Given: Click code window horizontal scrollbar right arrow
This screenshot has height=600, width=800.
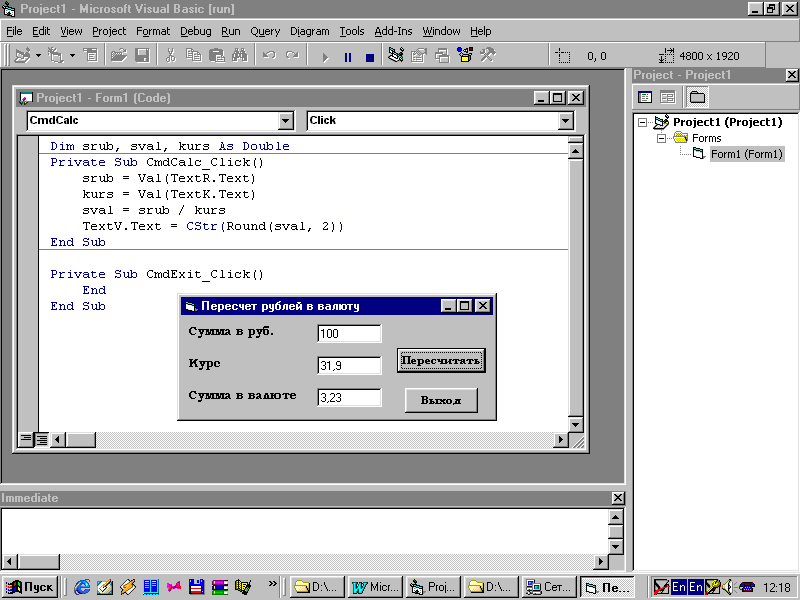Looking at the screenshot, I should 561,439.
